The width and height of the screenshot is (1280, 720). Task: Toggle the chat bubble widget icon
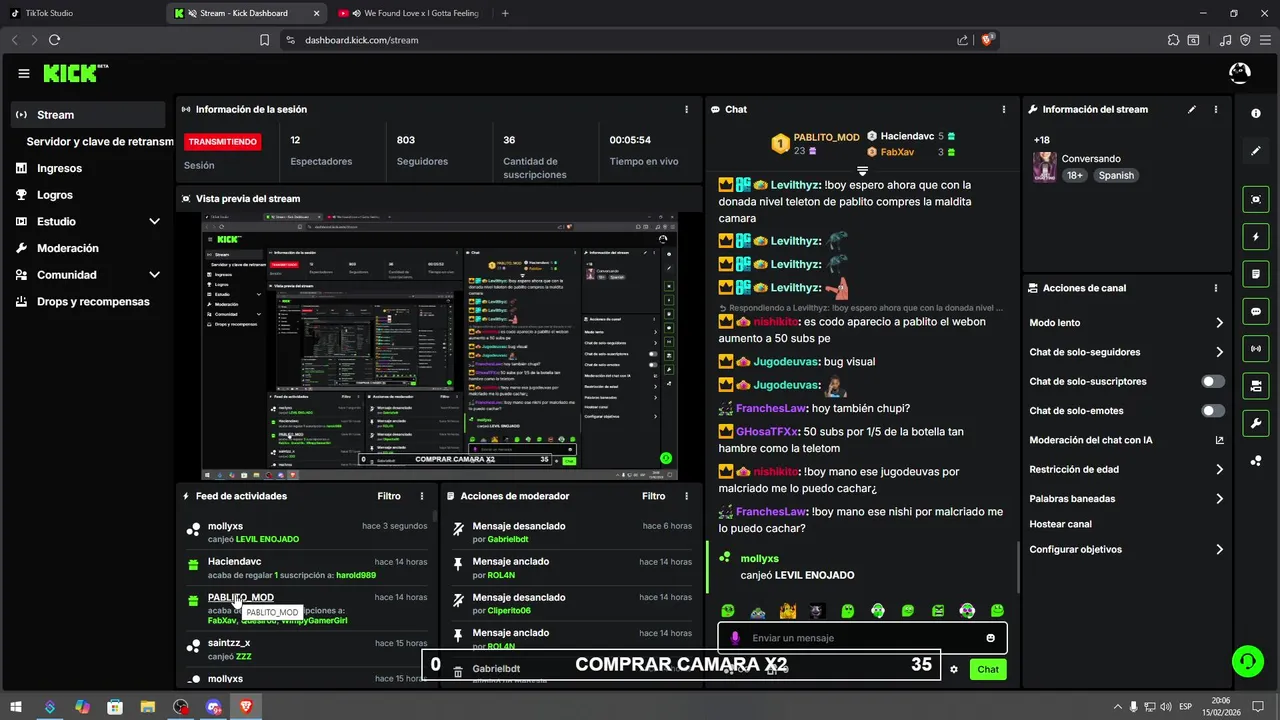1256,312
